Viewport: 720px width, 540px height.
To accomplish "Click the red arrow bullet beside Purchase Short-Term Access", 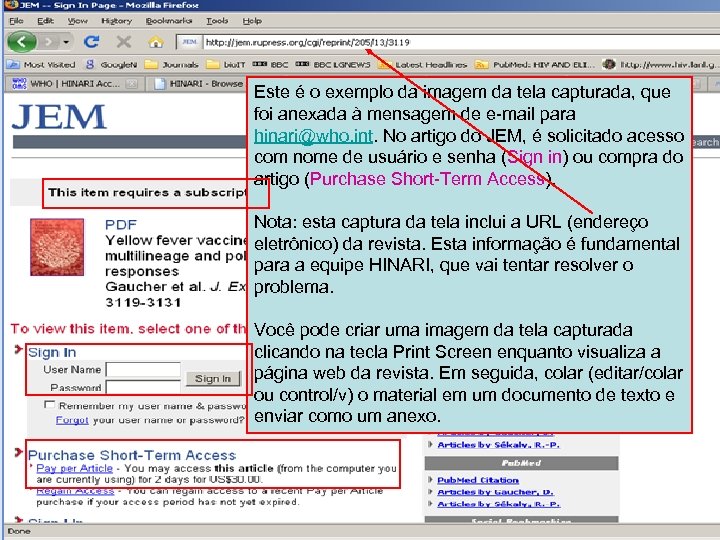I will pos(18,453).
